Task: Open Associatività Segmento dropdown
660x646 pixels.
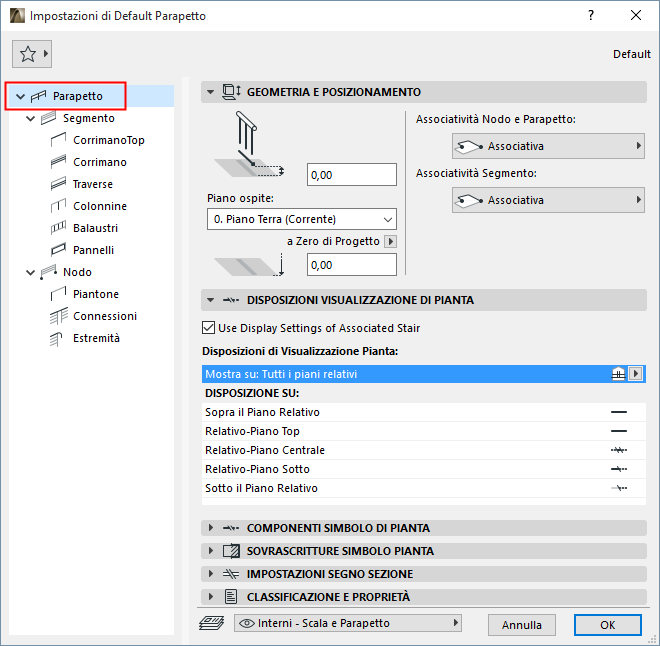Action: pyautogui.click(x=548, y=200)
